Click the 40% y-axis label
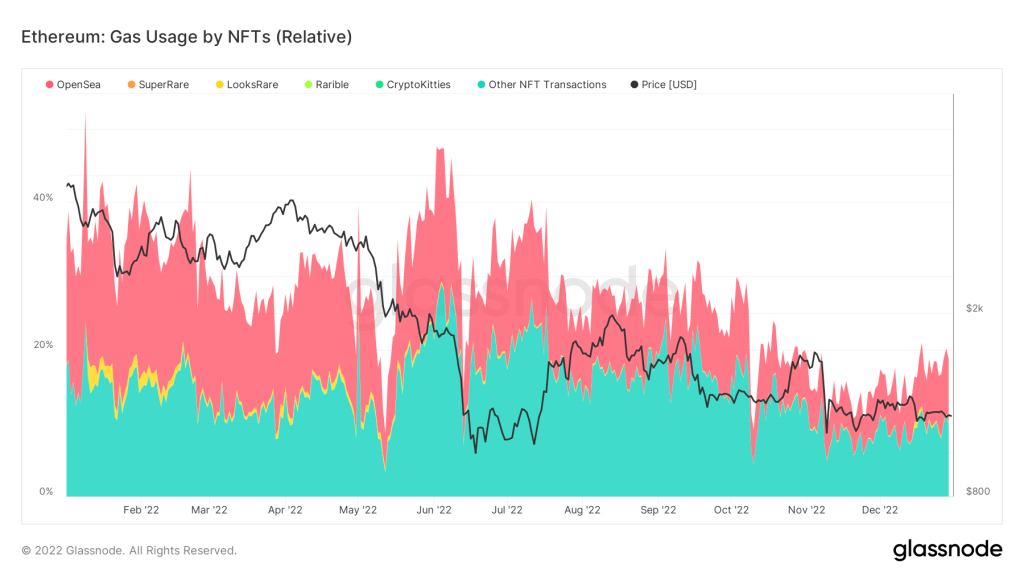The height and width of the screenshot is (576, 1024). 43,198
